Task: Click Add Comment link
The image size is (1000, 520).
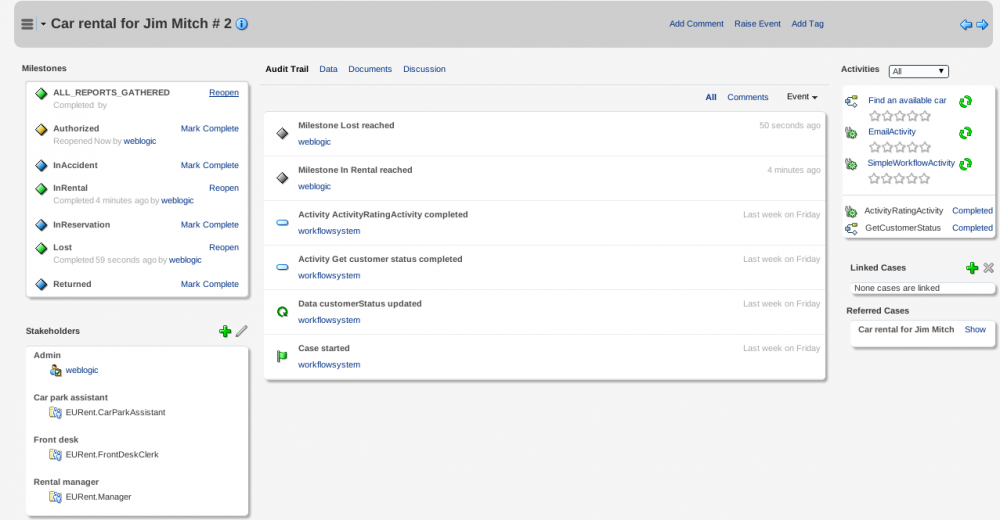Action: [696, 24]
